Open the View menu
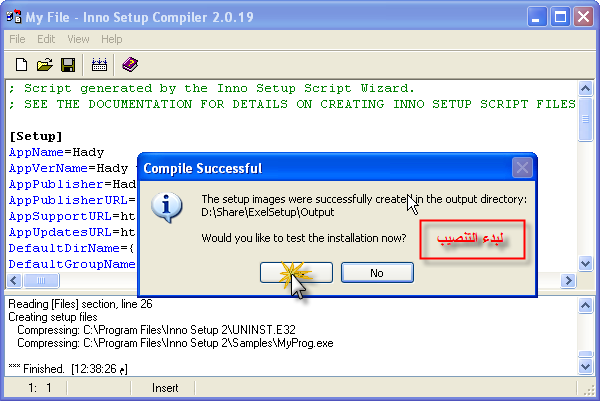This screenshot has width=600, height=401. (78, 39)
